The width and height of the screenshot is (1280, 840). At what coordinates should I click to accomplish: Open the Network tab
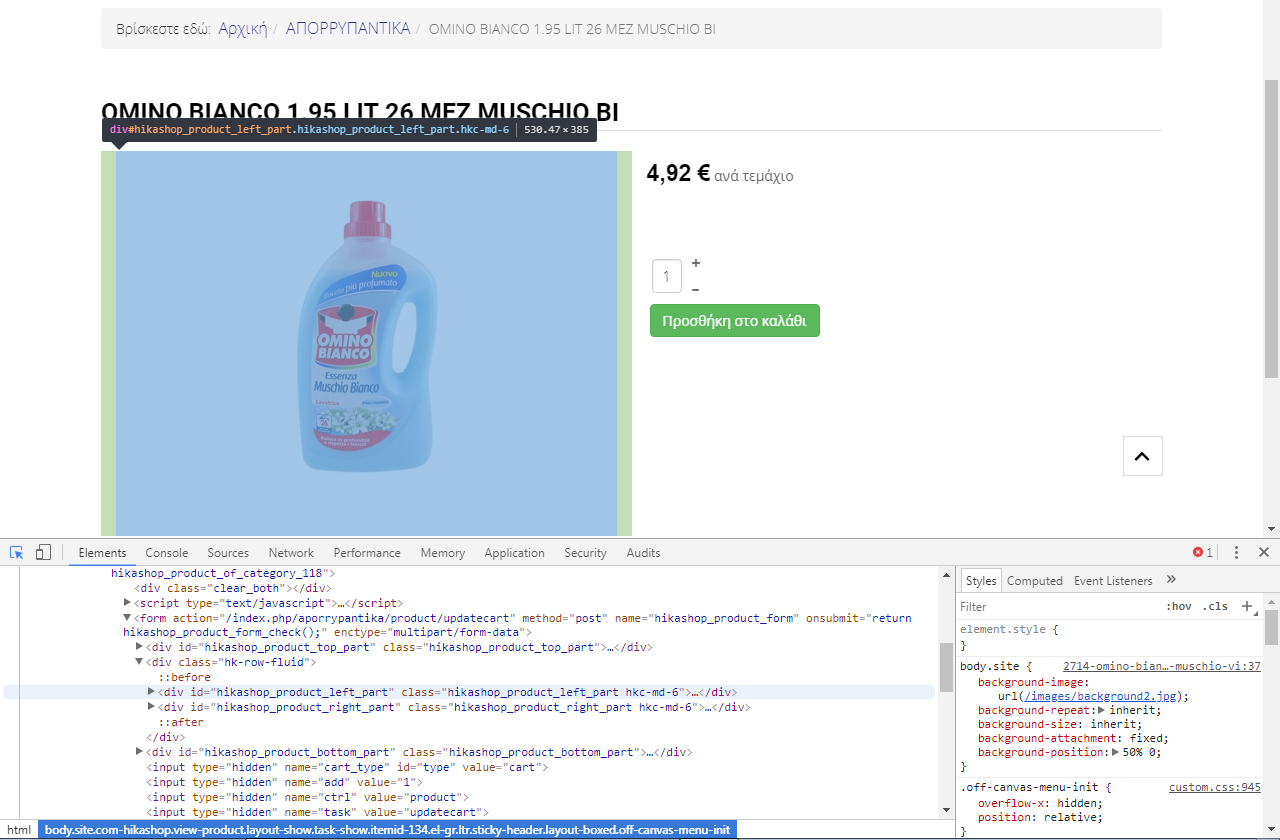(x=291, y=553)
